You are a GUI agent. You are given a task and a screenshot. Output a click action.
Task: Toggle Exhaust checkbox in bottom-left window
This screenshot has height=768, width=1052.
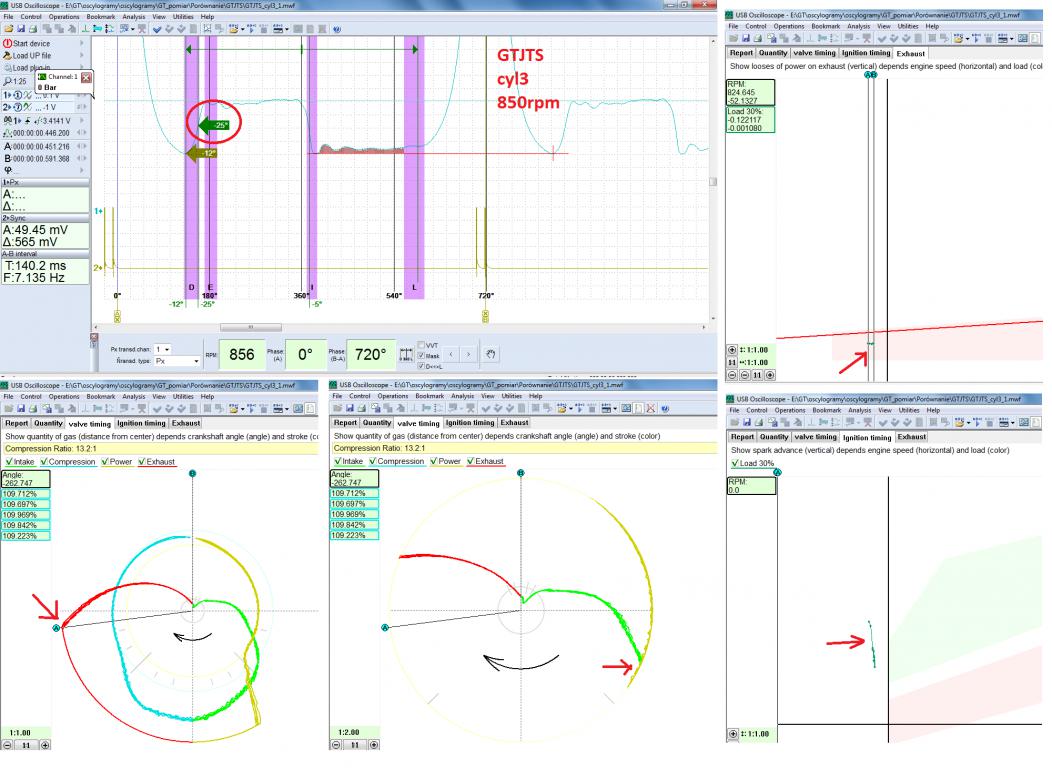(142, 461)
